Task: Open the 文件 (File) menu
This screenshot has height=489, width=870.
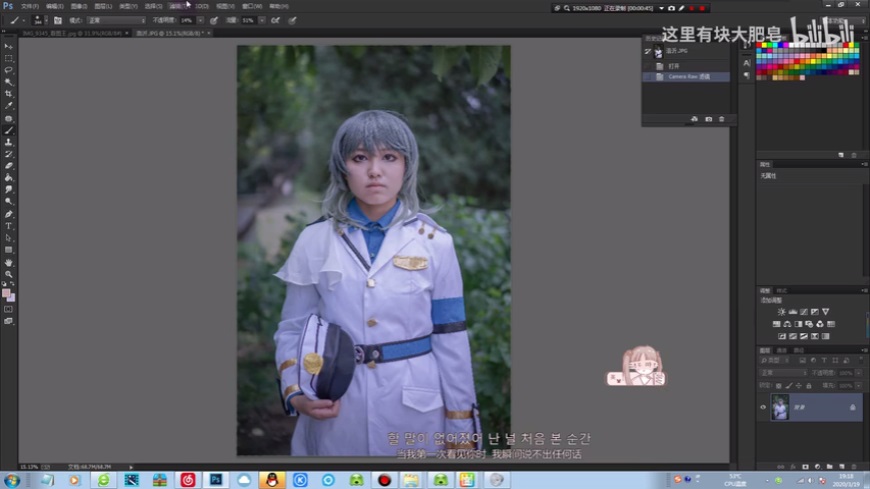Action: pos(29,6)
